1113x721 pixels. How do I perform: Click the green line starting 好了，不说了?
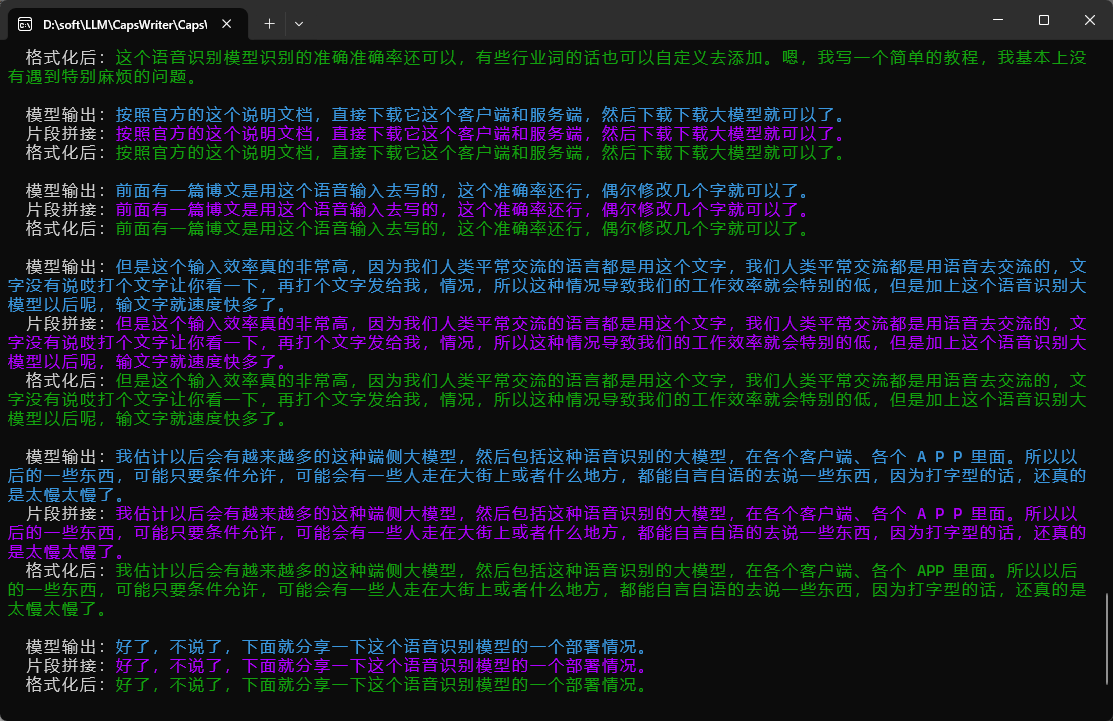point(382,685)
